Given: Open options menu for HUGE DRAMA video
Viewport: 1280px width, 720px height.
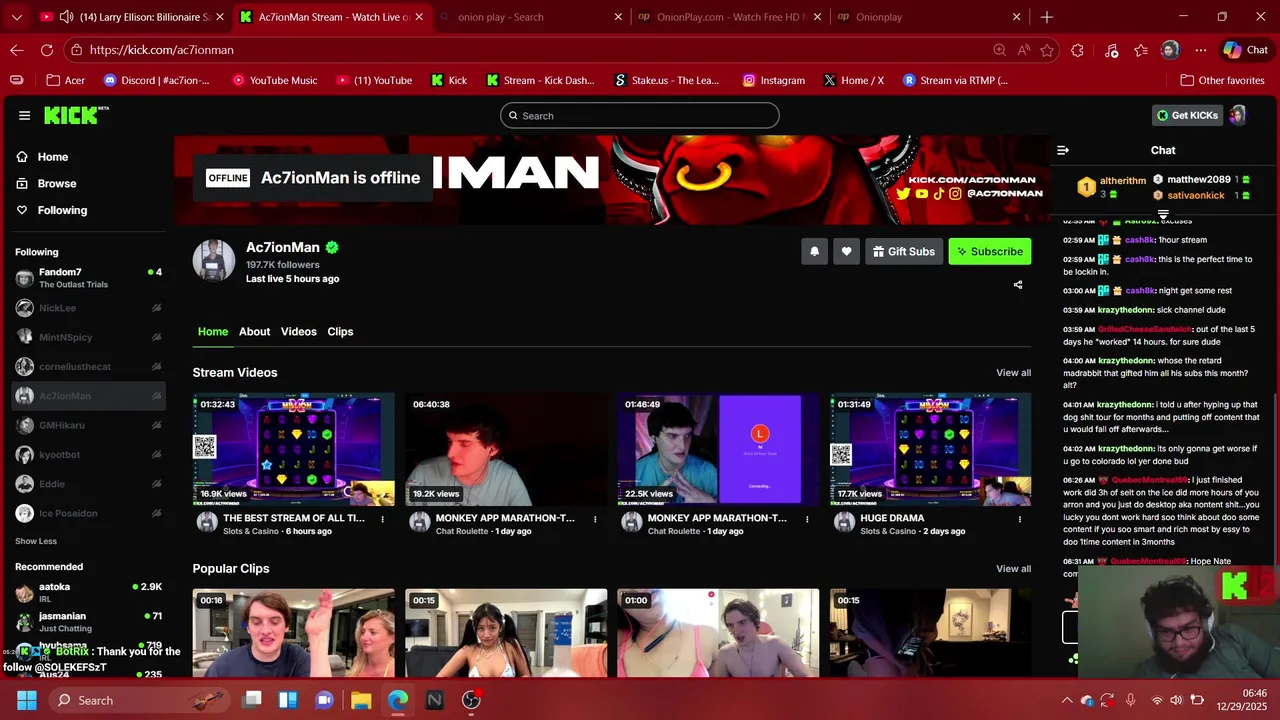Looking at the screenshot, I should (1020, 519).
